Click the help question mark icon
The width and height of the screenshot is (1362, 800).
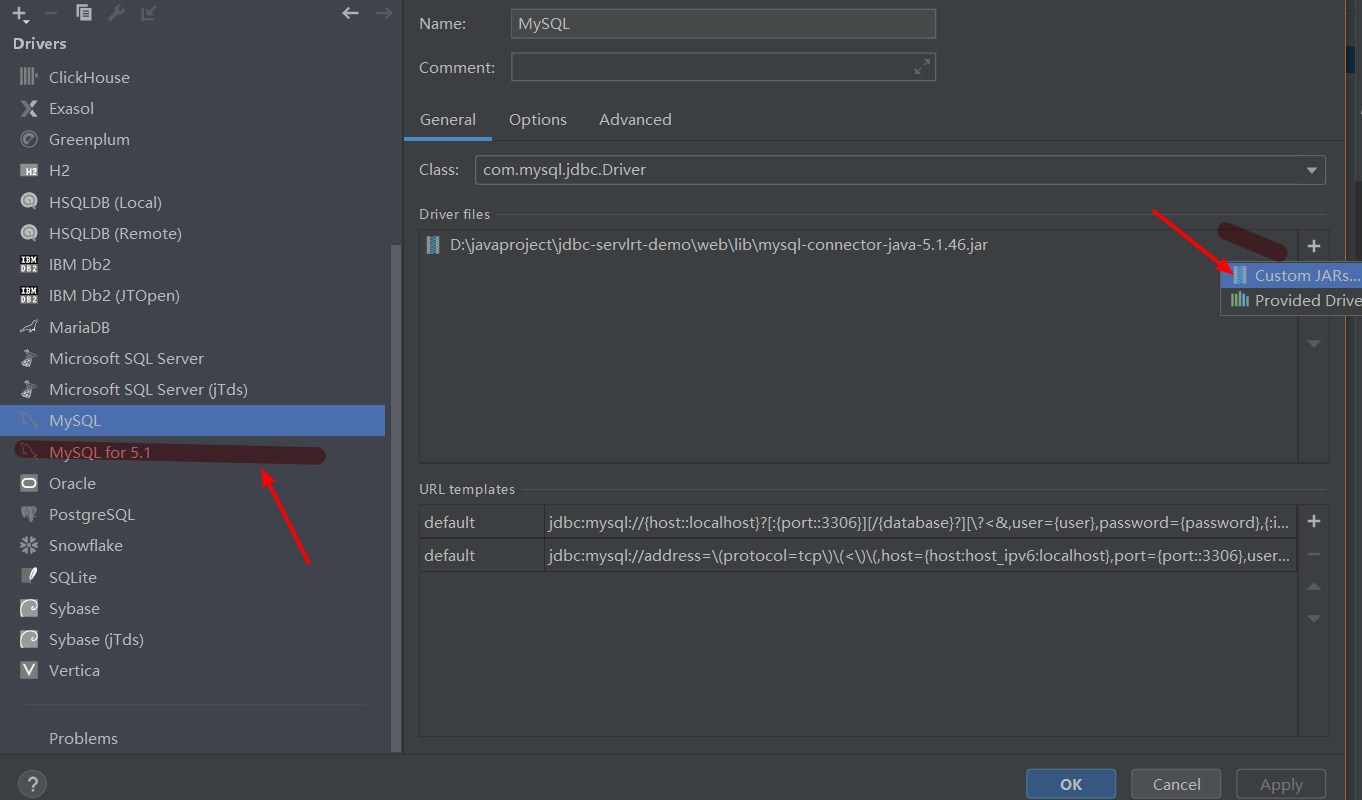point(32,784)
